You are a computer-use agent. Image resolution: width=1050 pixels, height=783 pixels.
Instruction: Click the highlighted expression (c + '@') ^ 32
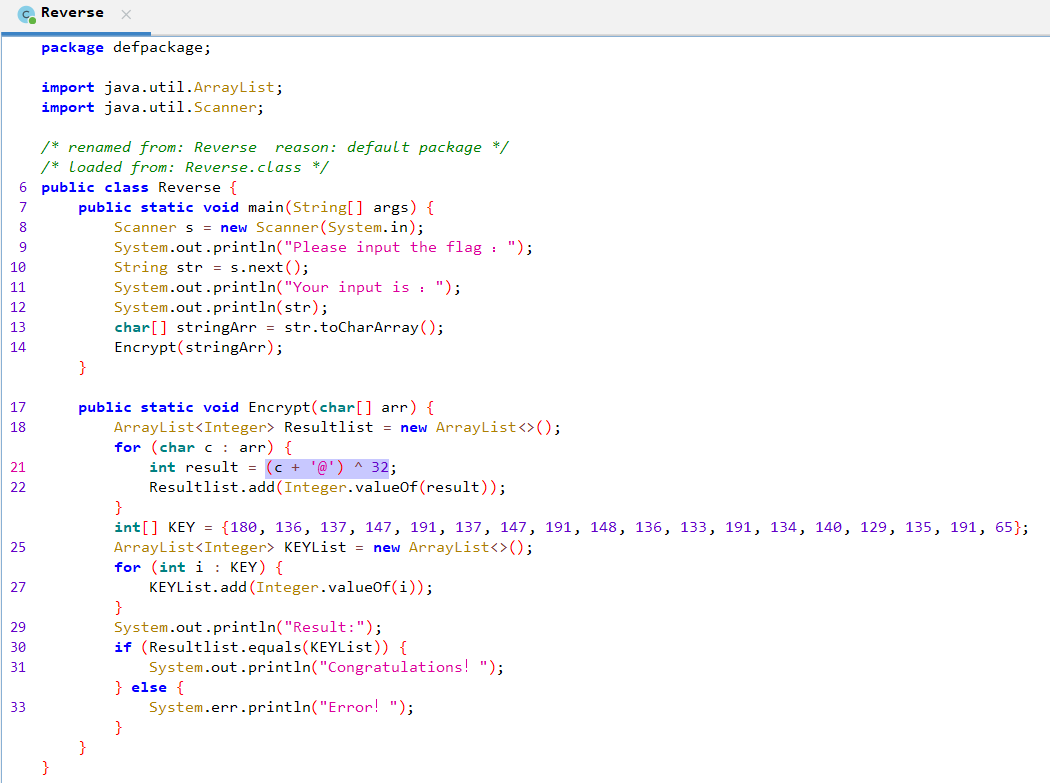coord(327,467)
